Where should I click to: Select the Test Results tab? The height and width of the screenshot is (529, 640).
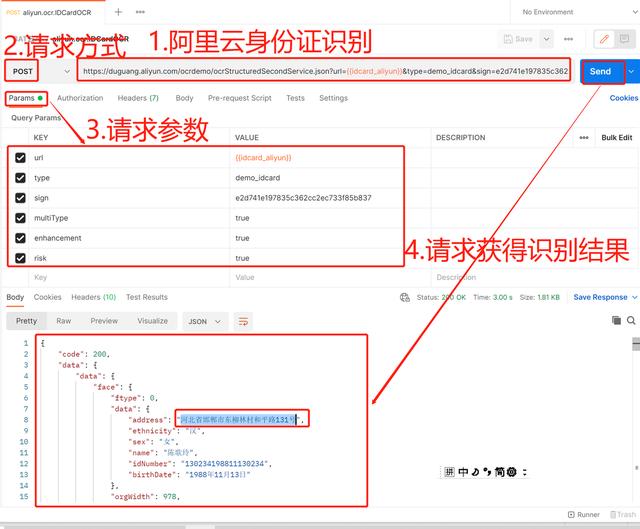(147, 298)
